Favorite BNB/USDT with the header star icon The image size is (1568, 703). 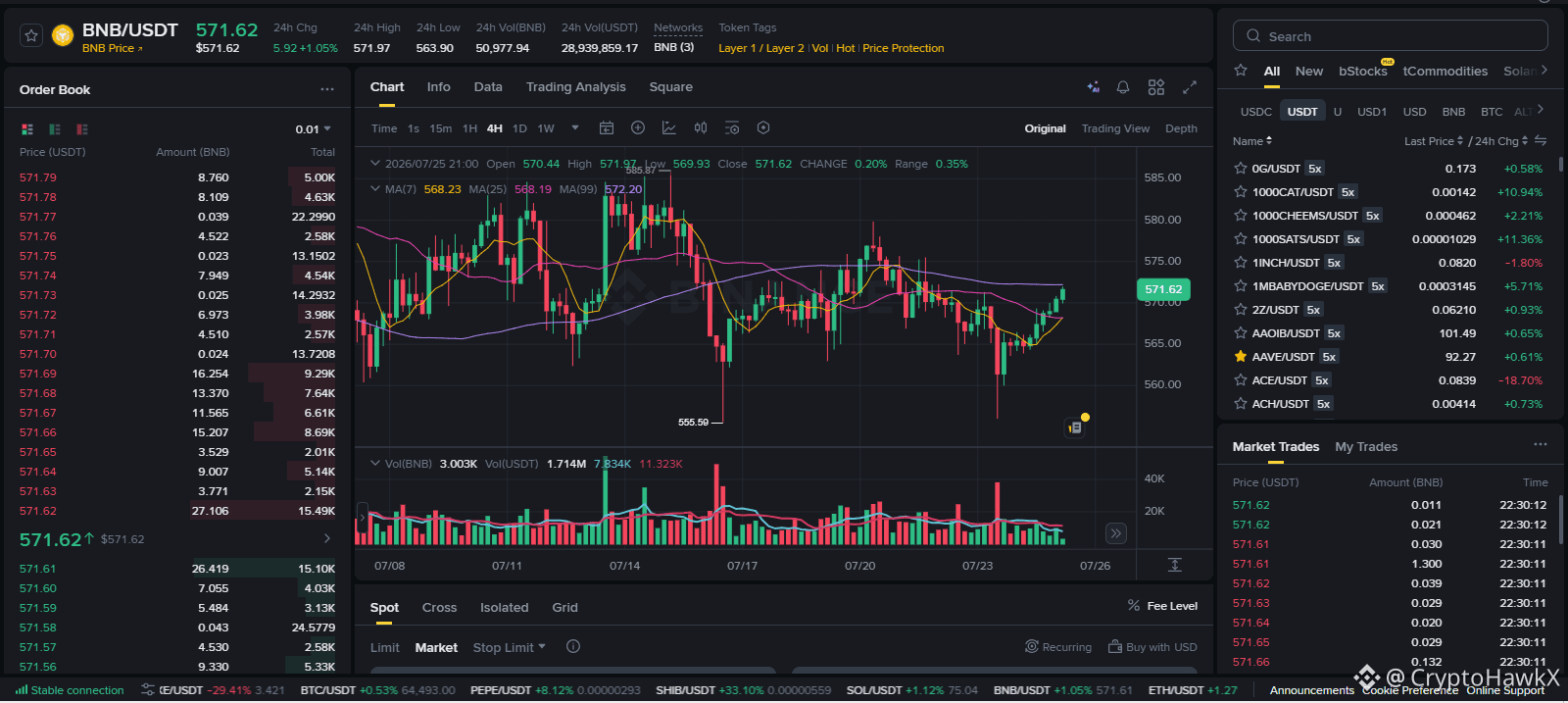click(x=31, y=36)
